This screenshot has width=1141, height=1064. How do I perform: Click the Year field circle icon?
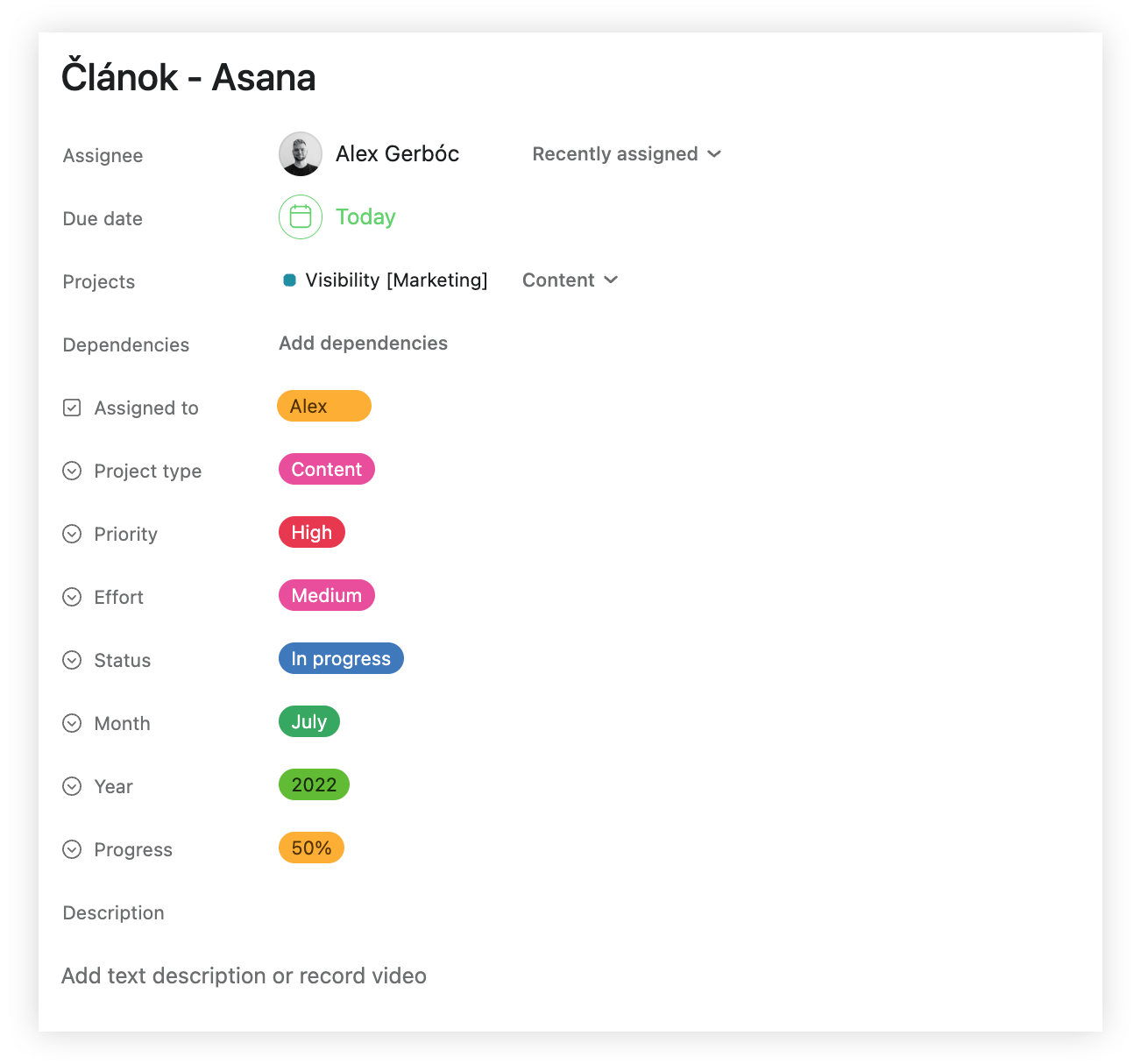coord(72,786)
